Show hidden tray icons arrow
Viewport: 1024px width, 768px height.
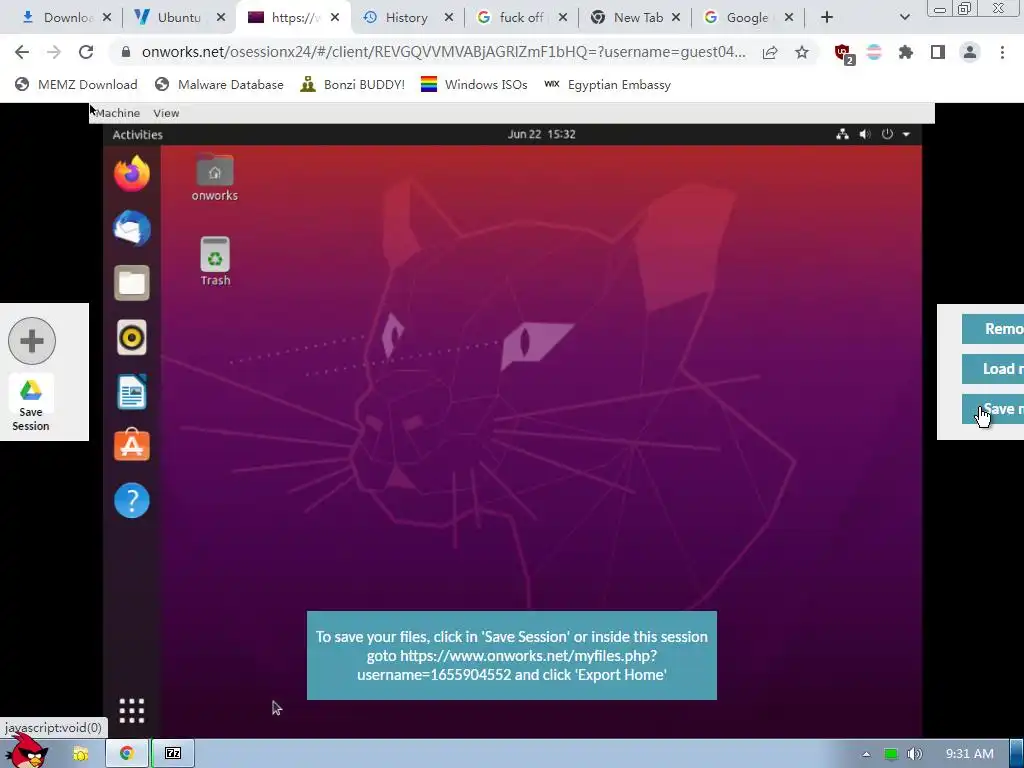click(866, 754)
